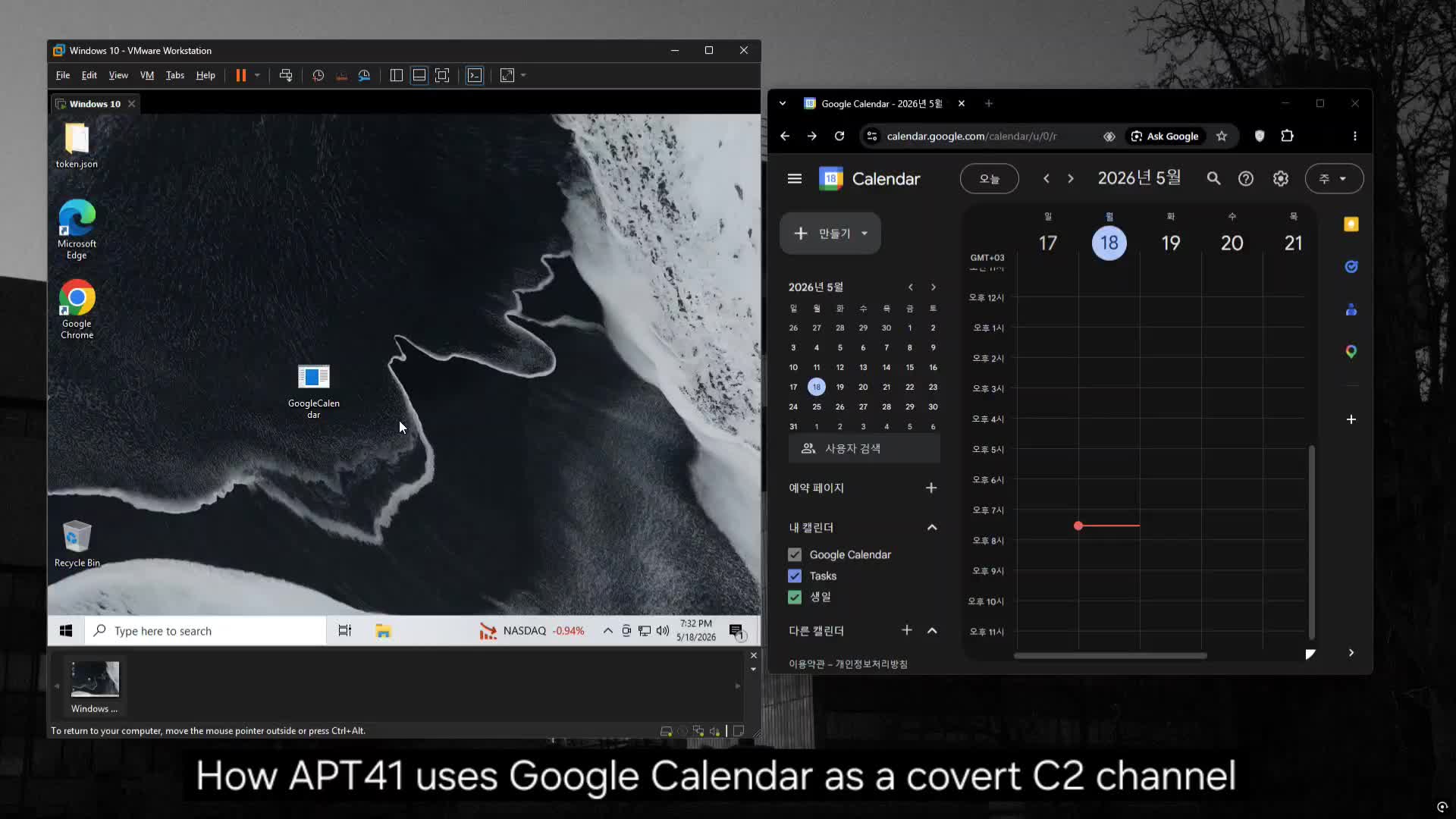Click the calendar grid vertical scrollbar

pyautogui.click(x=1312, y=542)
